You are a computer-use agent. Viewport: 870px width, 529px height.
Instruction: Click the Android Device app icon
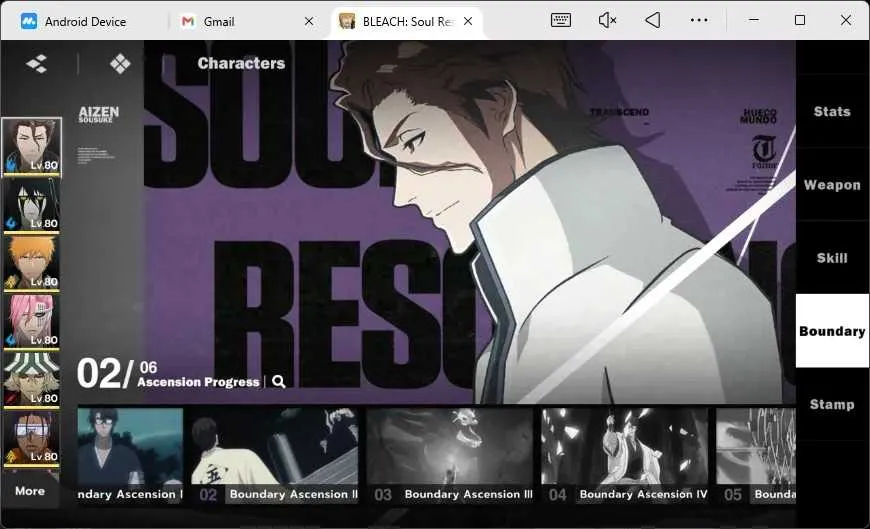[29, 21]
